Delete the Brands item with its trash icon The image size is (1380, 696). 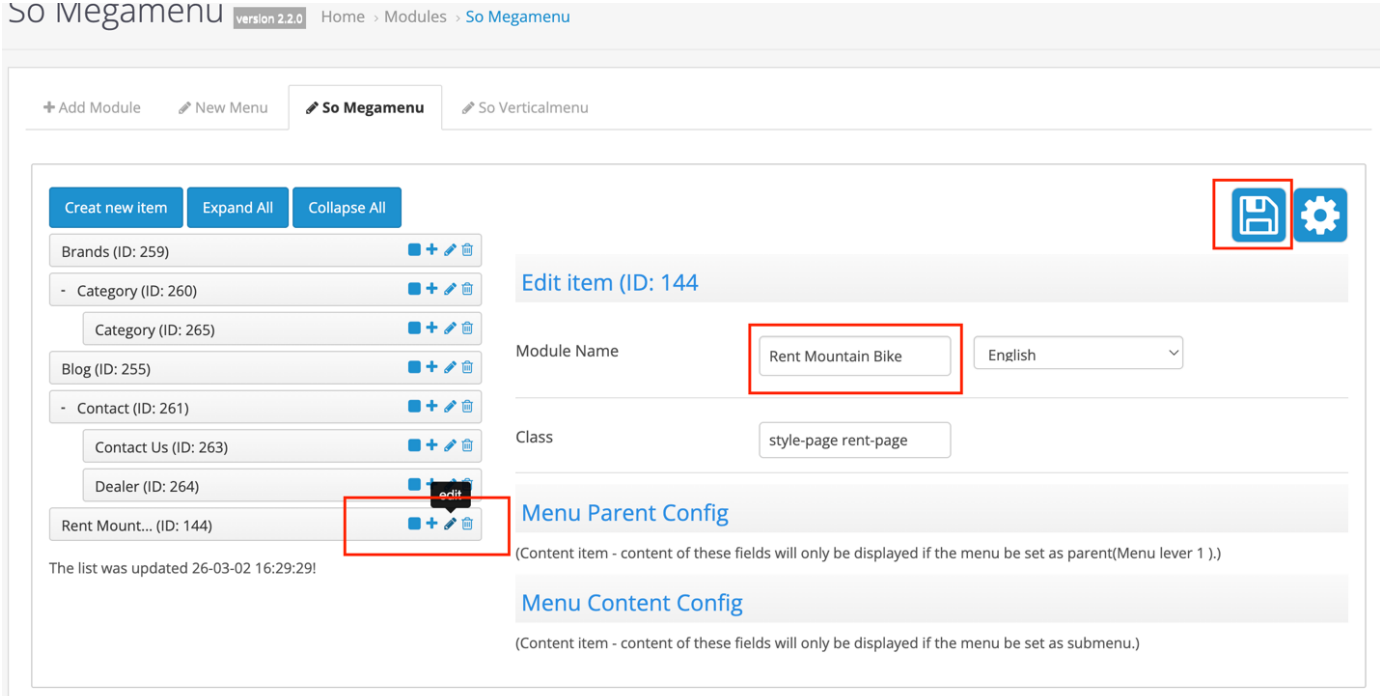[x=467, y=250]
